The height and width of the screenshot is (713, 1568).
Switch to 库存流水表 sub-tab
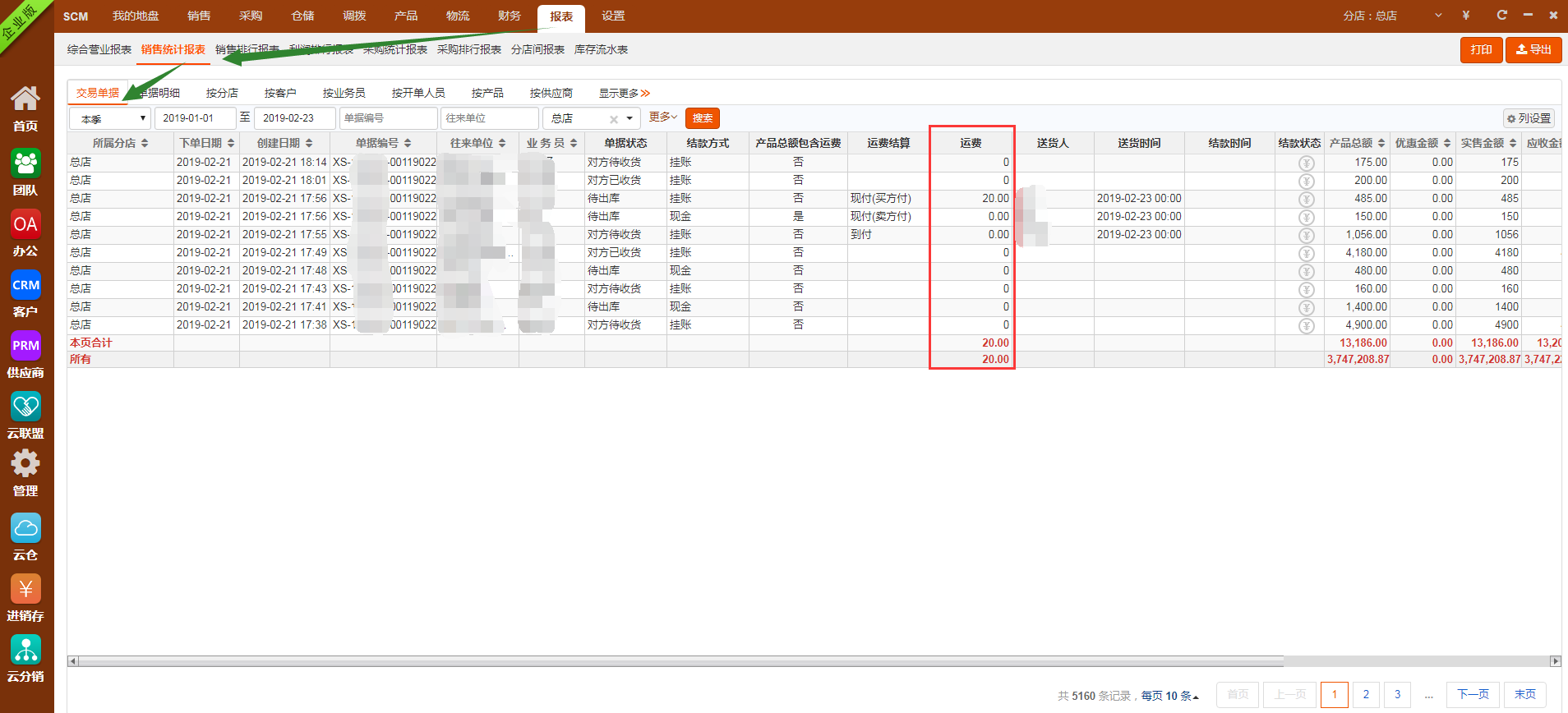601,49
